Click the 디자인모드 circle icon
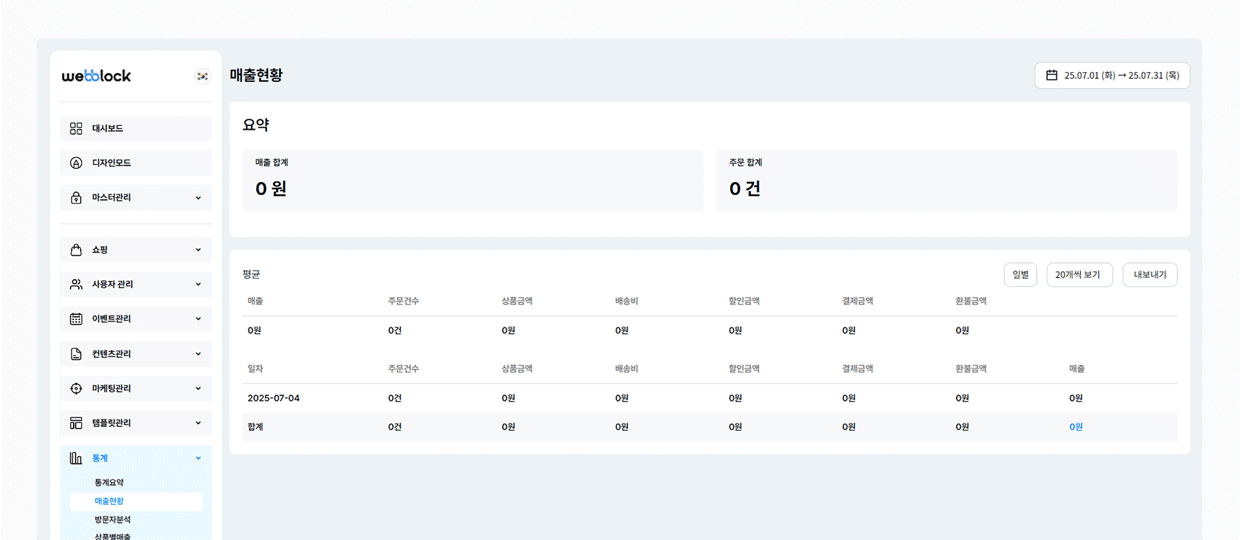1240x540 pixels. point(76,163)
